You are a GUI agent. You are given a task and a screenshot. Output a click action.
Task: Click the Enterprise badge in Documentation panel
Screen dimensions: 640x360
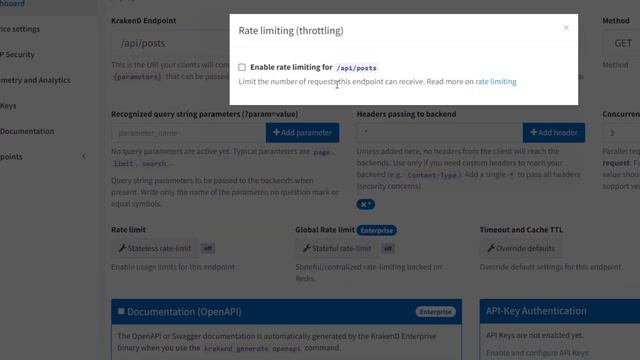click(436, 312)
